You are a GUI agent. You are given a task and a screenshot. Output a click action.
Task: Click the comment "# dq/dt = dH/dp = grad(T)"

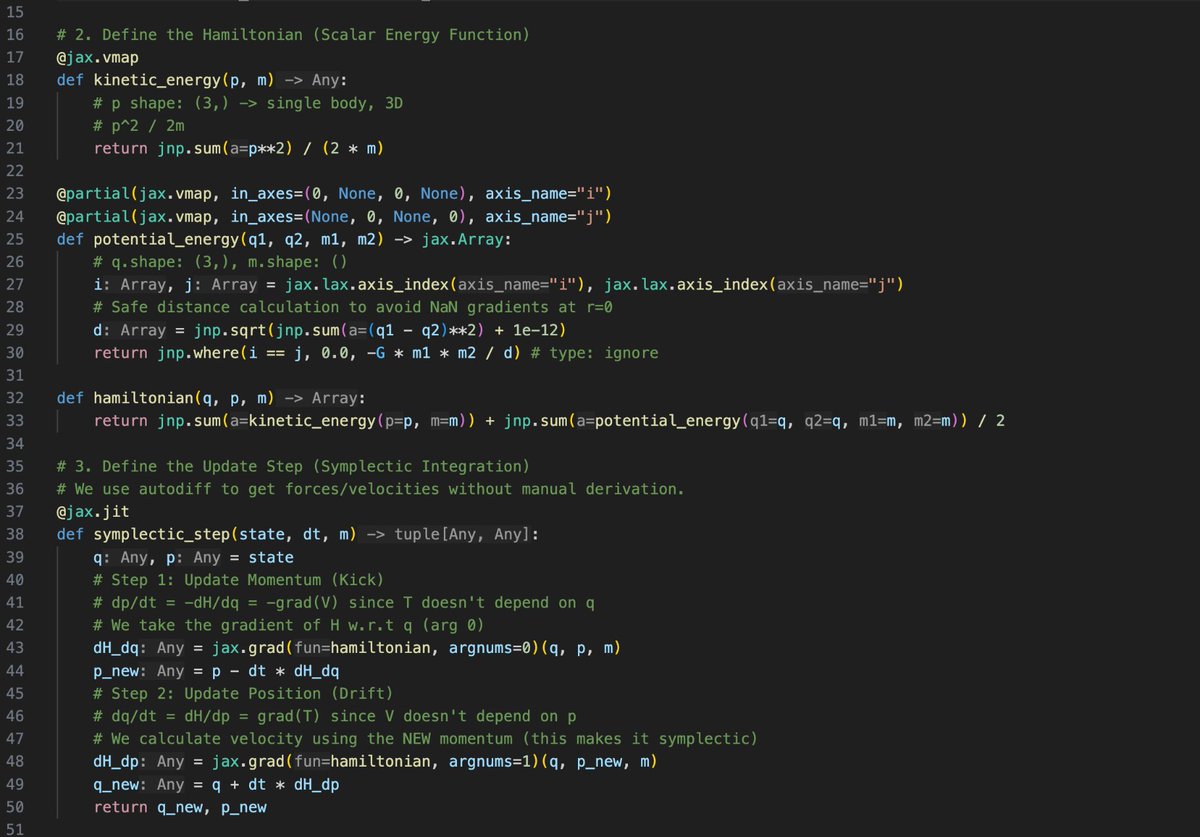point(336,717)
